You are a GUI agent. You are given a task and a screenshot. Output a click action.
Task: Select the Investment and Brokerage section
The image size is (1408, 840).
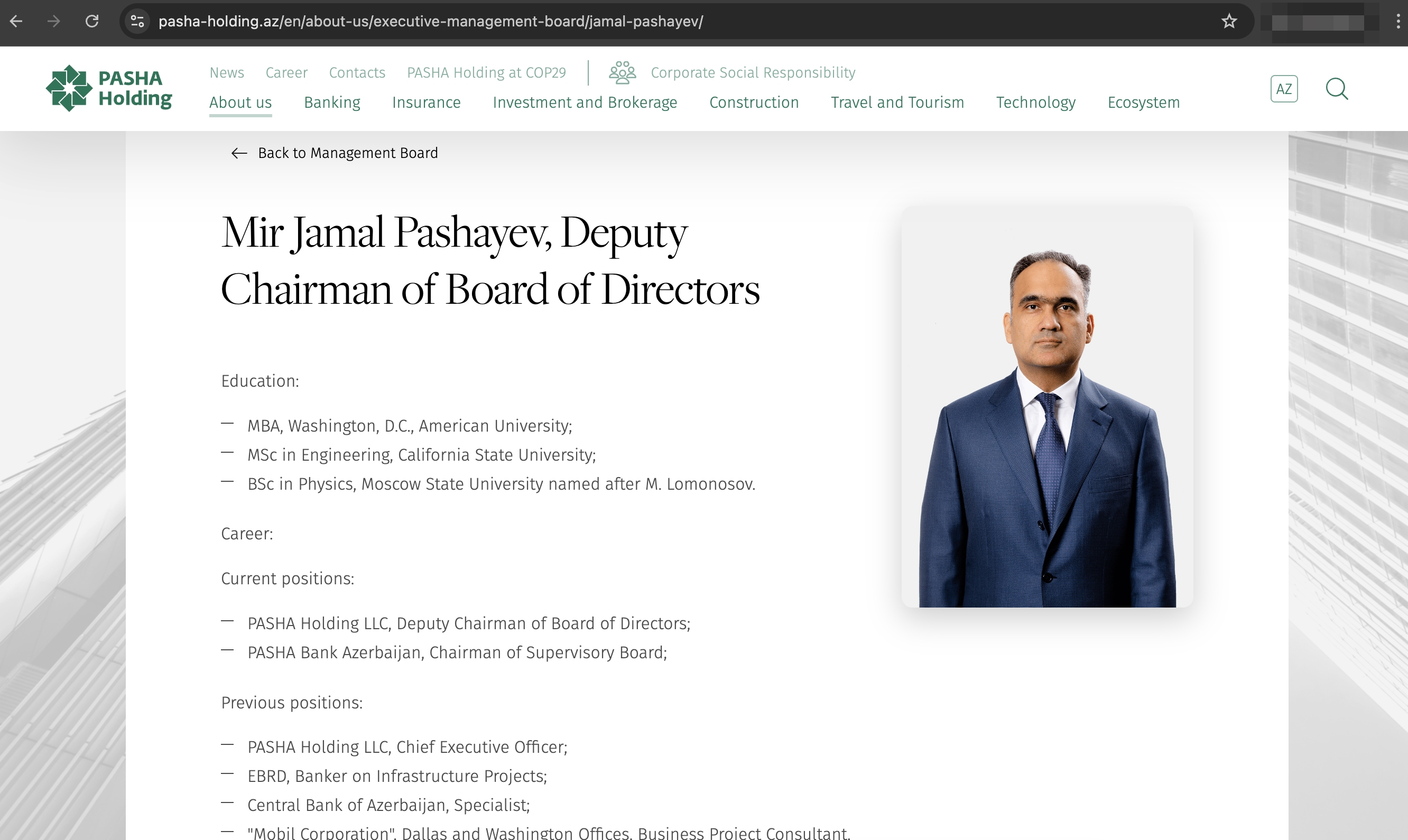[x=585, y=102]
